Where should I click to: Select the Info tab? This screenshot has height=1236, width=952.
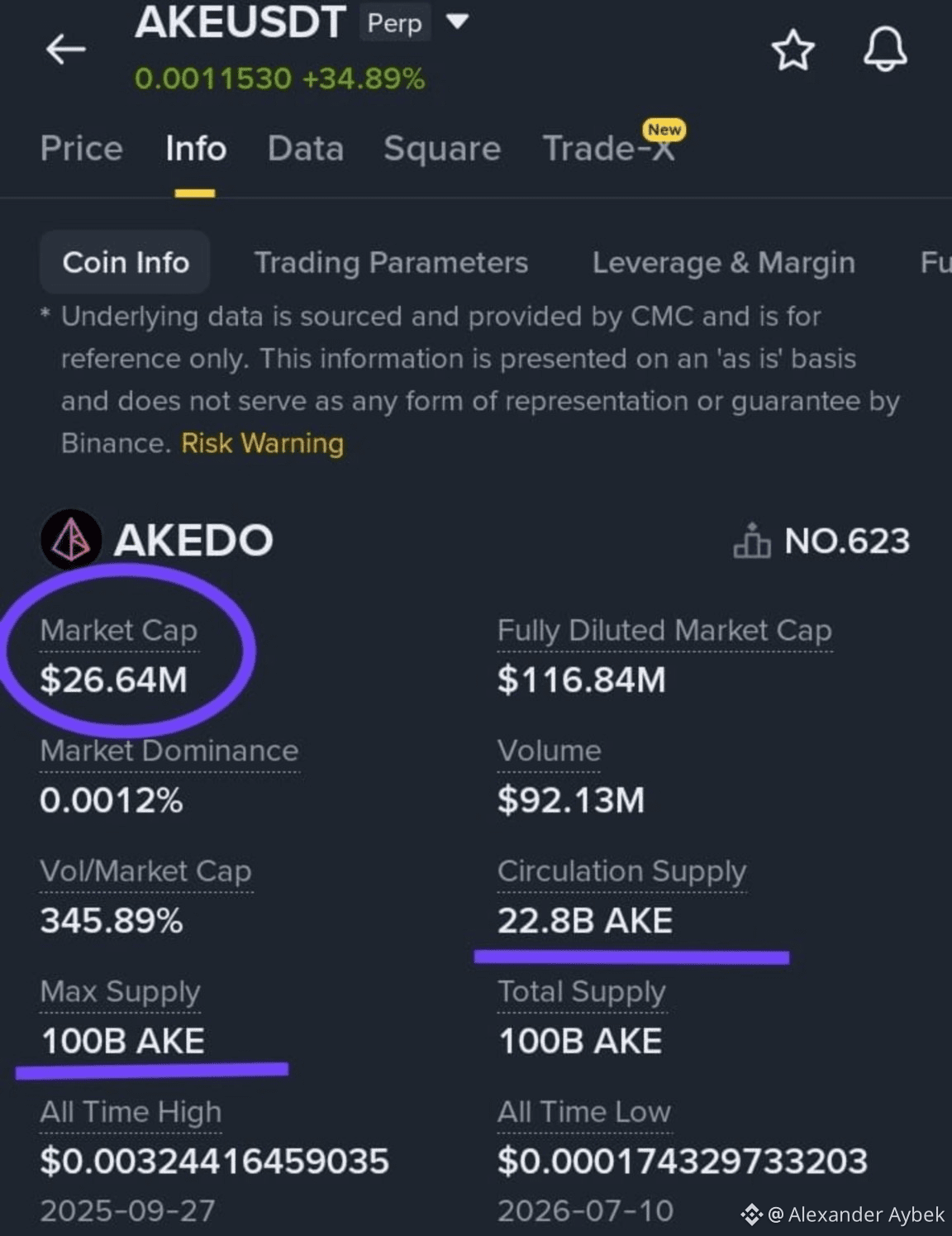tap(196, 149)
